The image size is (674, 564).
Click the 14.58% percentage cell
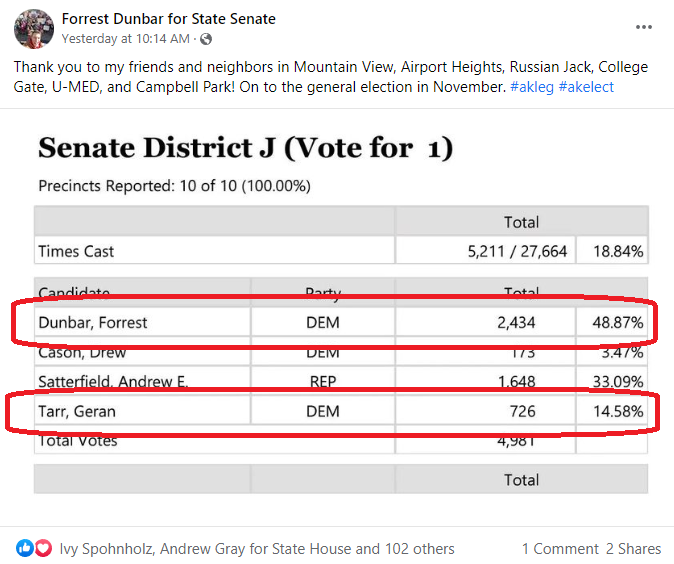(612, 411)
